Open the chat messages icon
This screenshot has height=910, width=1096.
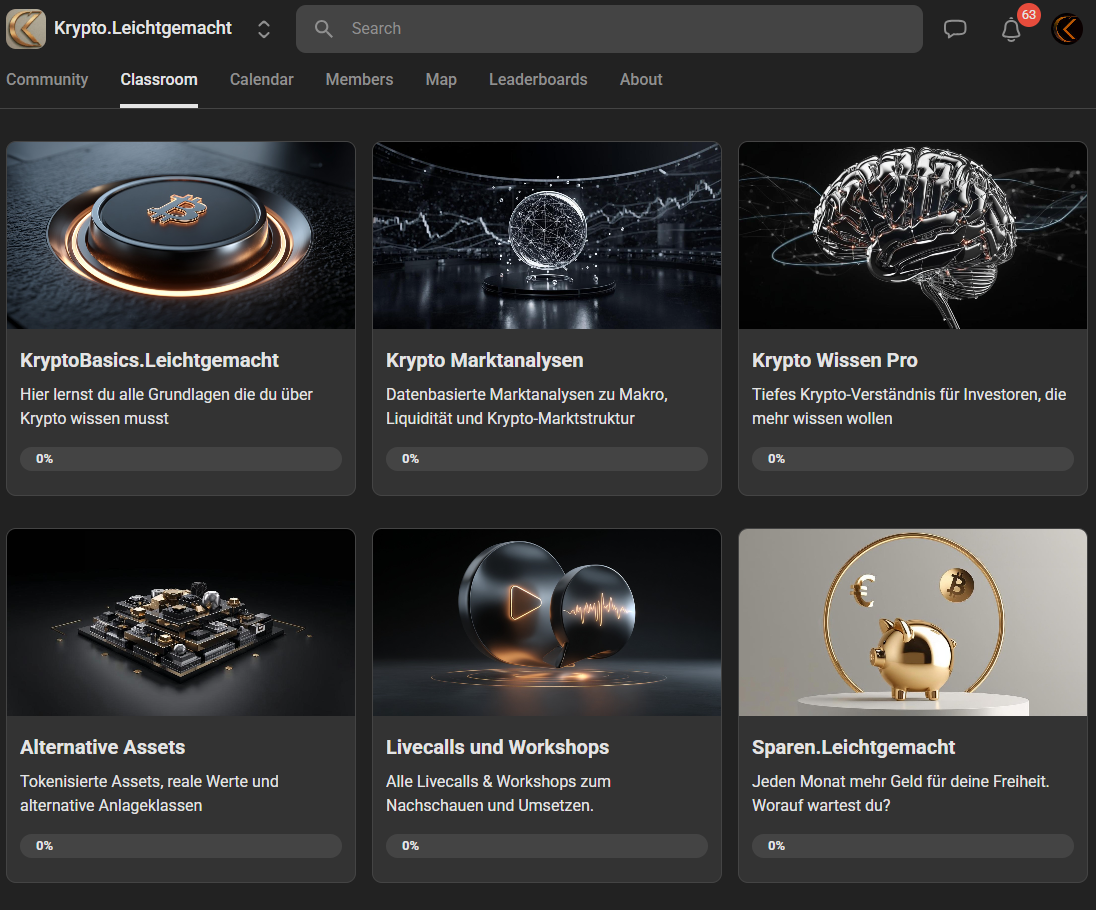tap(955, 29)
